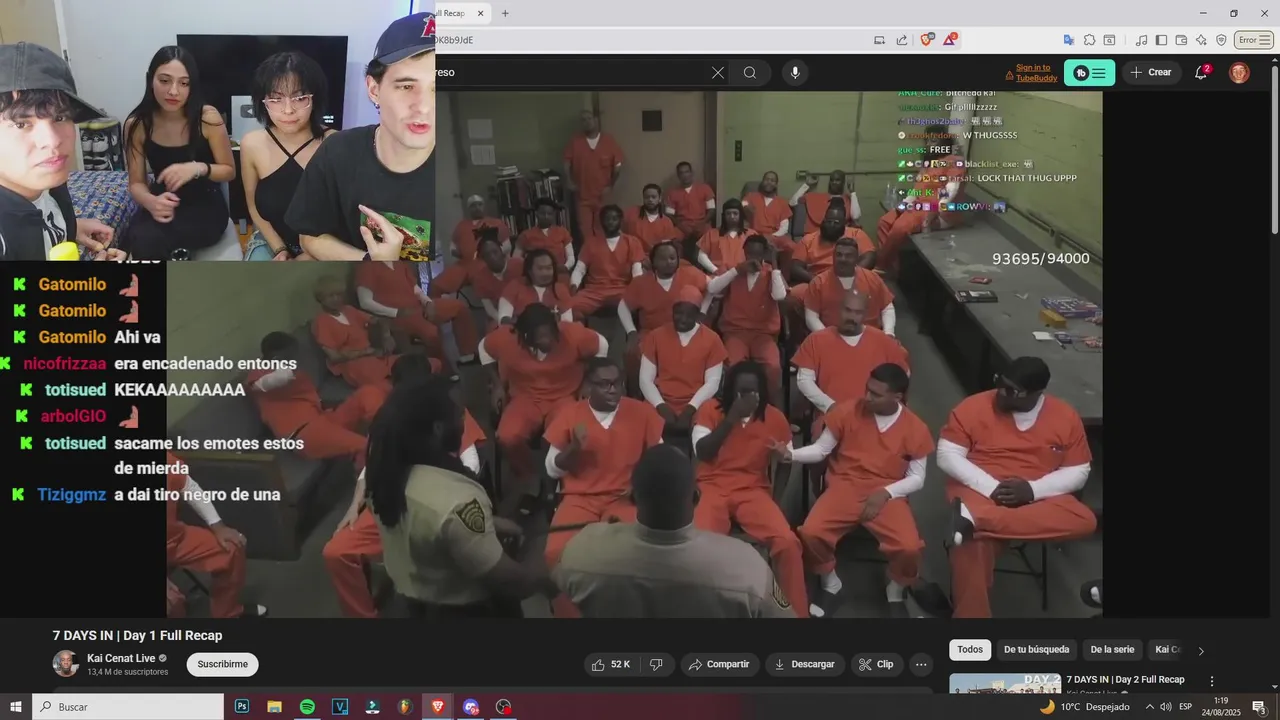The image size is (1280, 720).
Task: Click the Clip button
Action: tap(877, 664)
